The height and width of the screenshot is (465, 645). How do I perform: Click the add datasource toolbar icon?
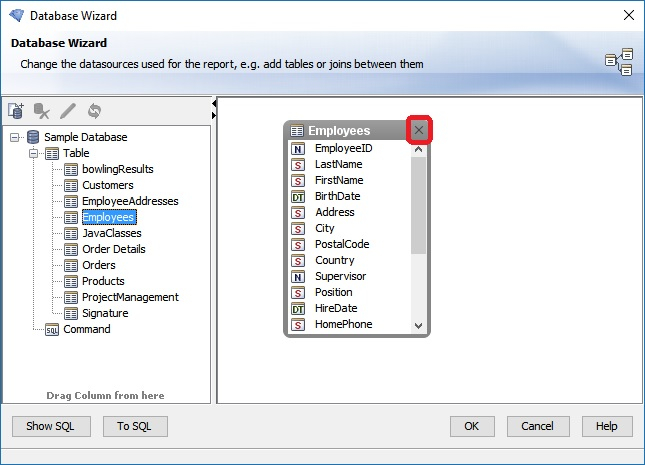click(16, 111)
